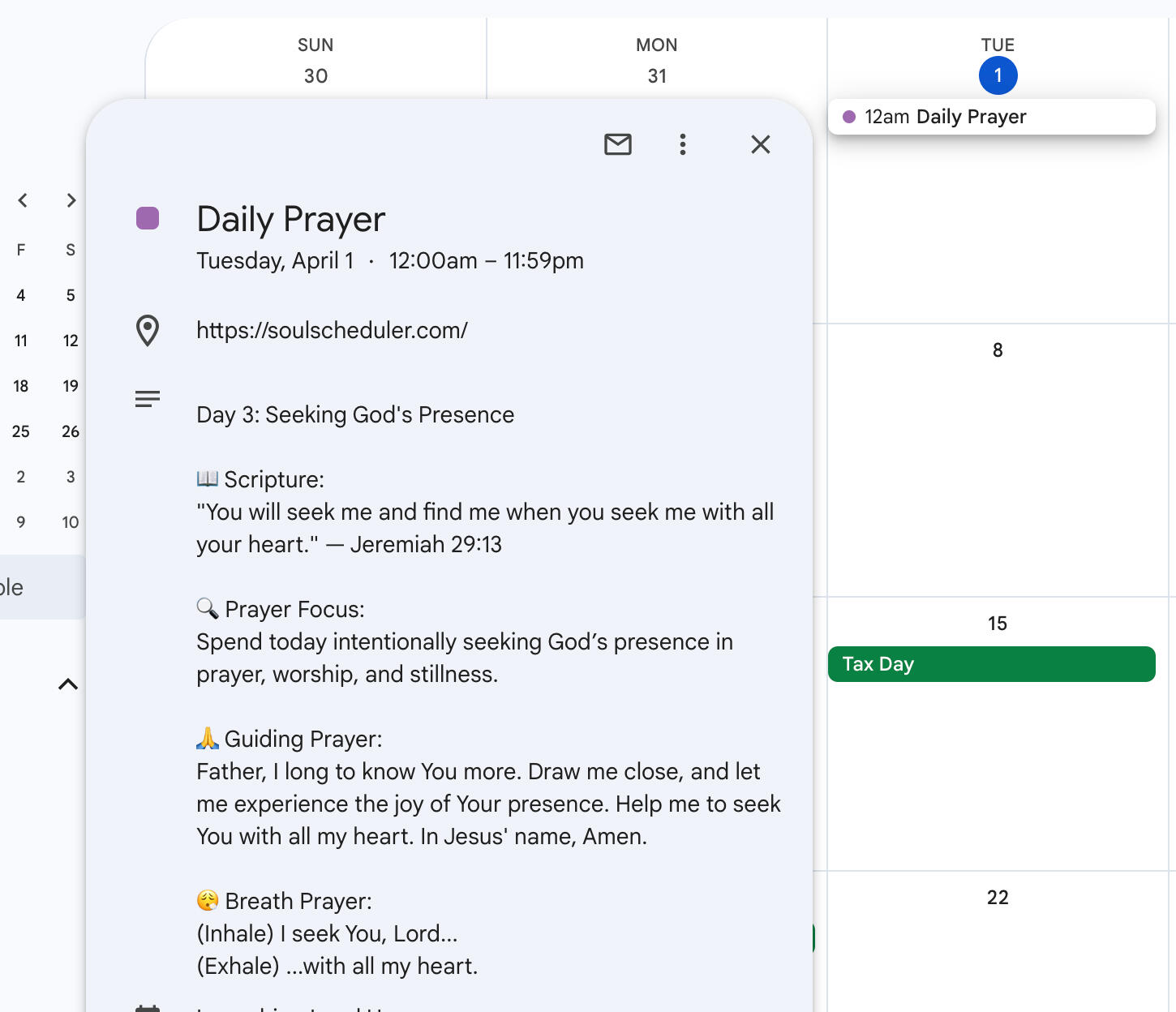Select 25 in the mini calendar
Screen dimensions: 1176x1012
(21, 431)
